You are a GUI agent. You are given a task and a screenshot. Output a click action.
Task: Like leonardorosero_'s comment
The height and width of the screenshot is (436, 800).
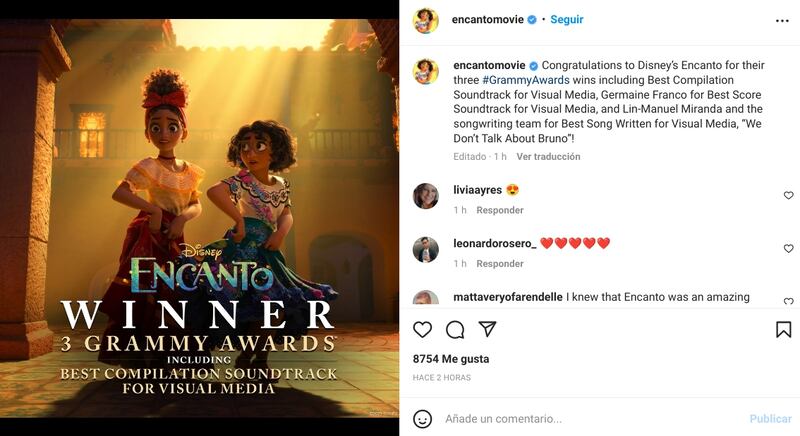point(788,248)
